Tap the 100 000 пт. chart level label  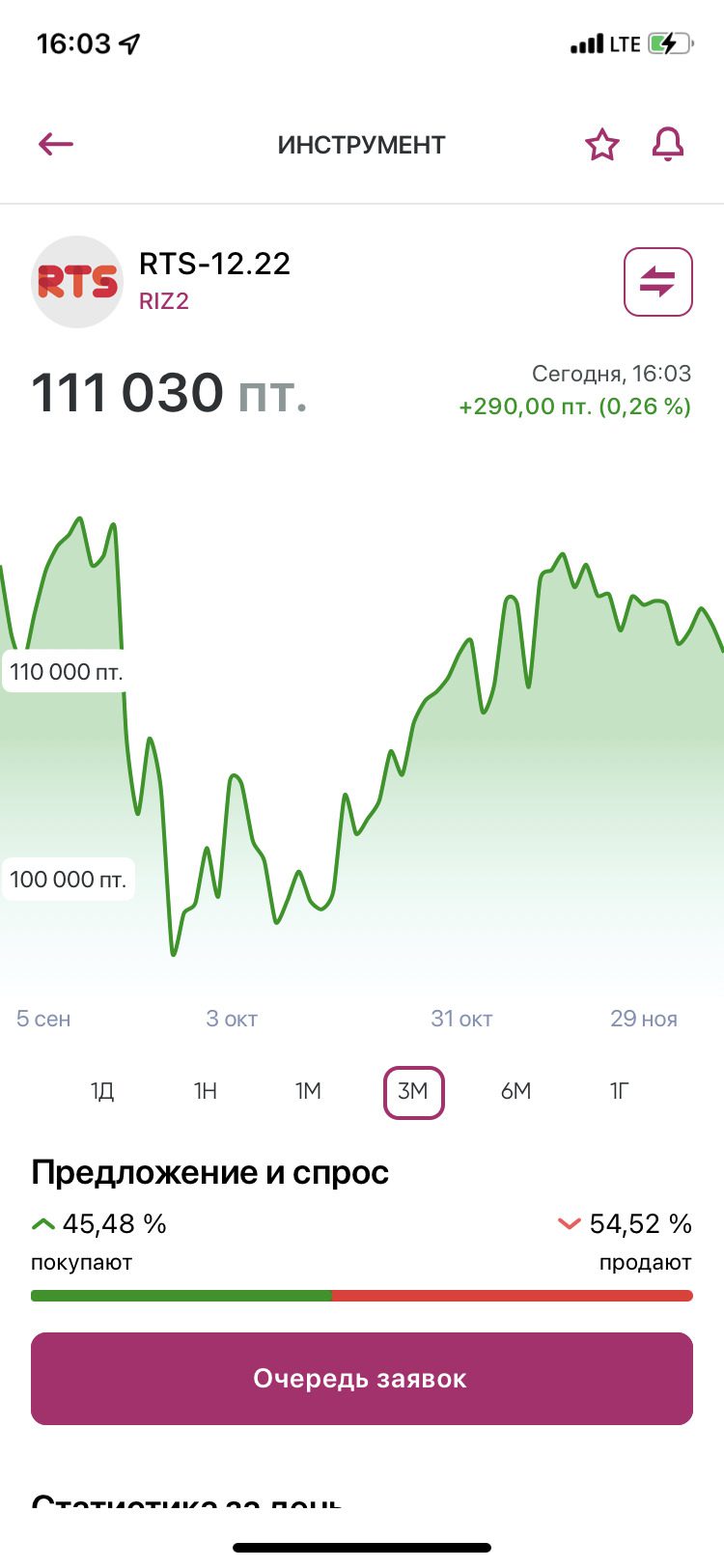click(68, 880)
